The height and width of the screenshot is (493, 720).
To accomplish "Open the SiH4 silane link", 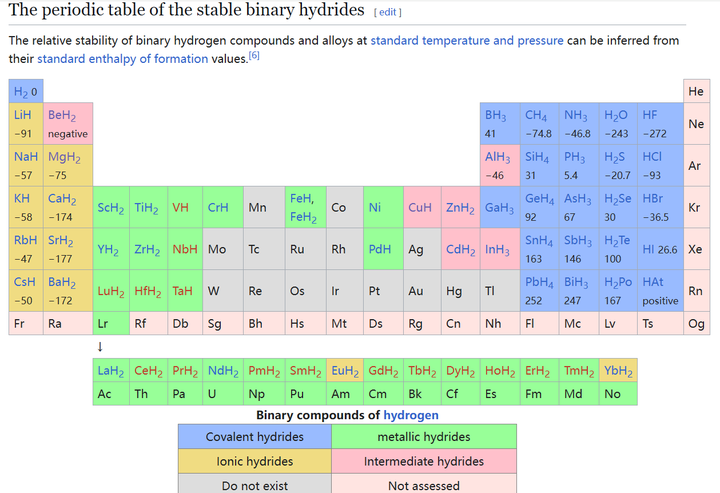I will click(x=537, y=157).
